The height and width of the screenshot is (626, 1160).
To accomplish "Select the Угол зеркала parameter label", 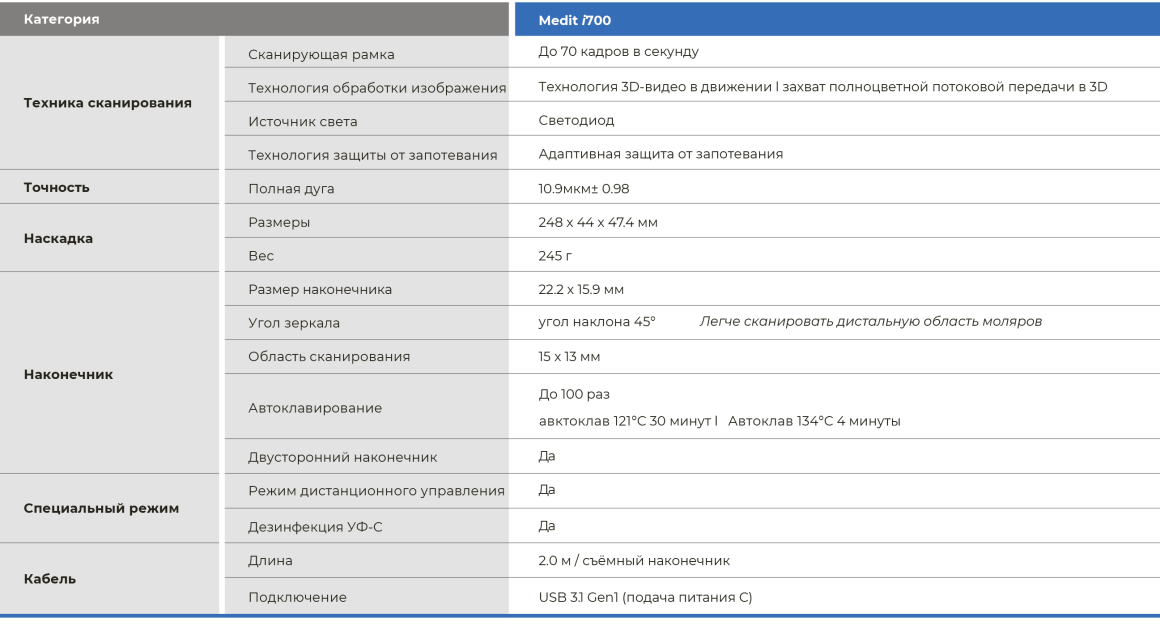I will 294,323.
